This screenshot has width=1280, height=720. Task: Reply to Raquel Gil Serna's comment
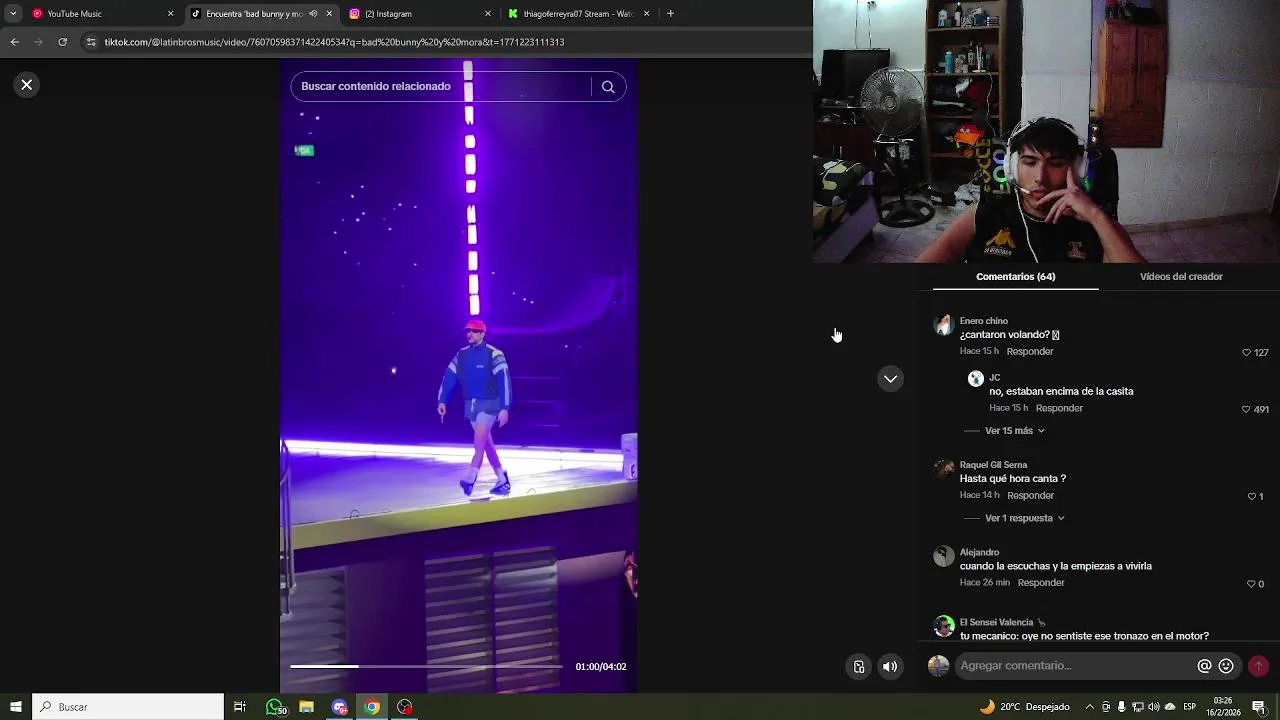[x=1030, y=496]
